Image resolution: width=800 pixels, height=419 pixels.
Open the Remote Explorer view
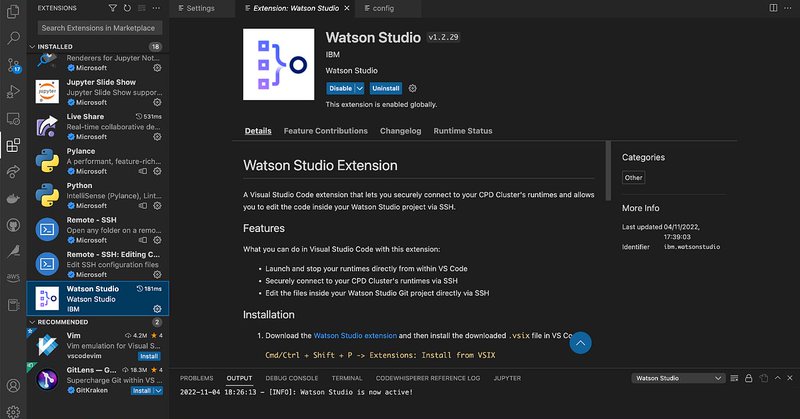click(x=13, y=118)
